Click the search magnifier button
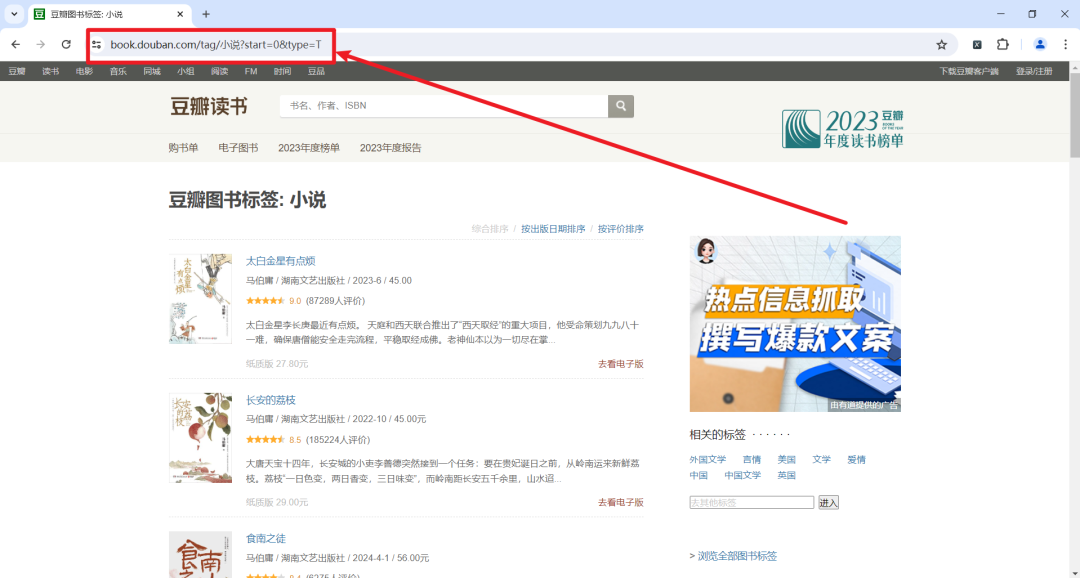The width and height of the screenshot is (1080, 578). point(621,106)
